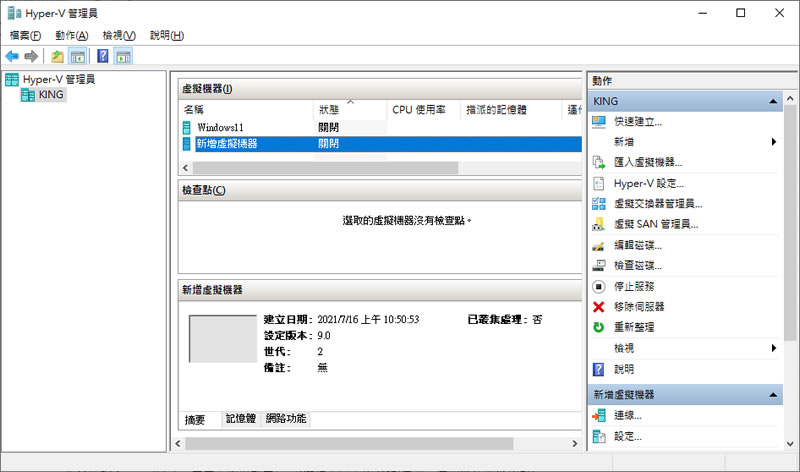
Task: Click the 虛擬機器(I) section header
Action: click(x=380, y=89)
